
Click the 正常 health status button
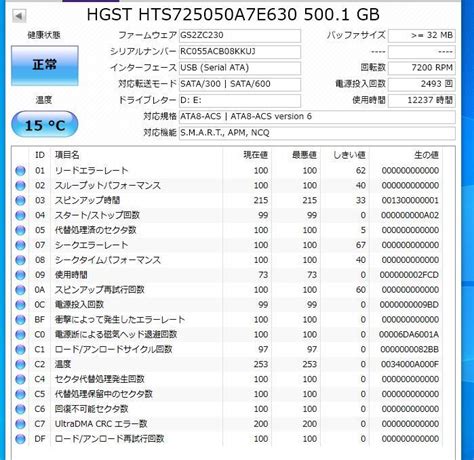click(x=45, y=65)
